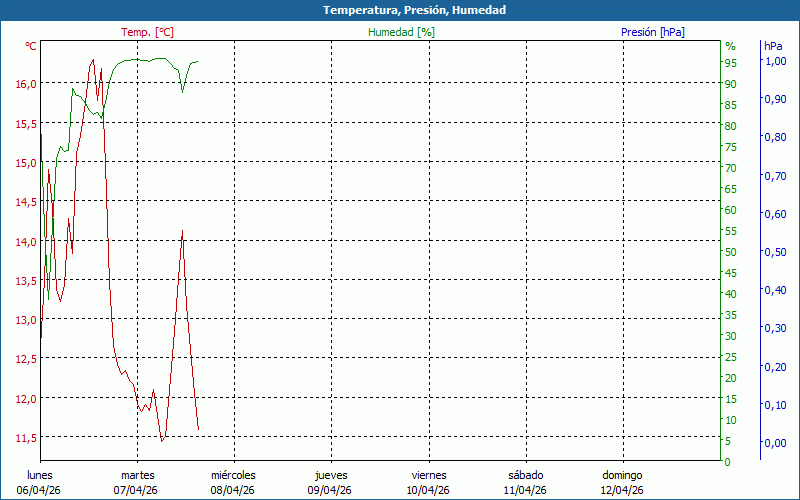Click the % unit label on humidity axis

(730, 46)
